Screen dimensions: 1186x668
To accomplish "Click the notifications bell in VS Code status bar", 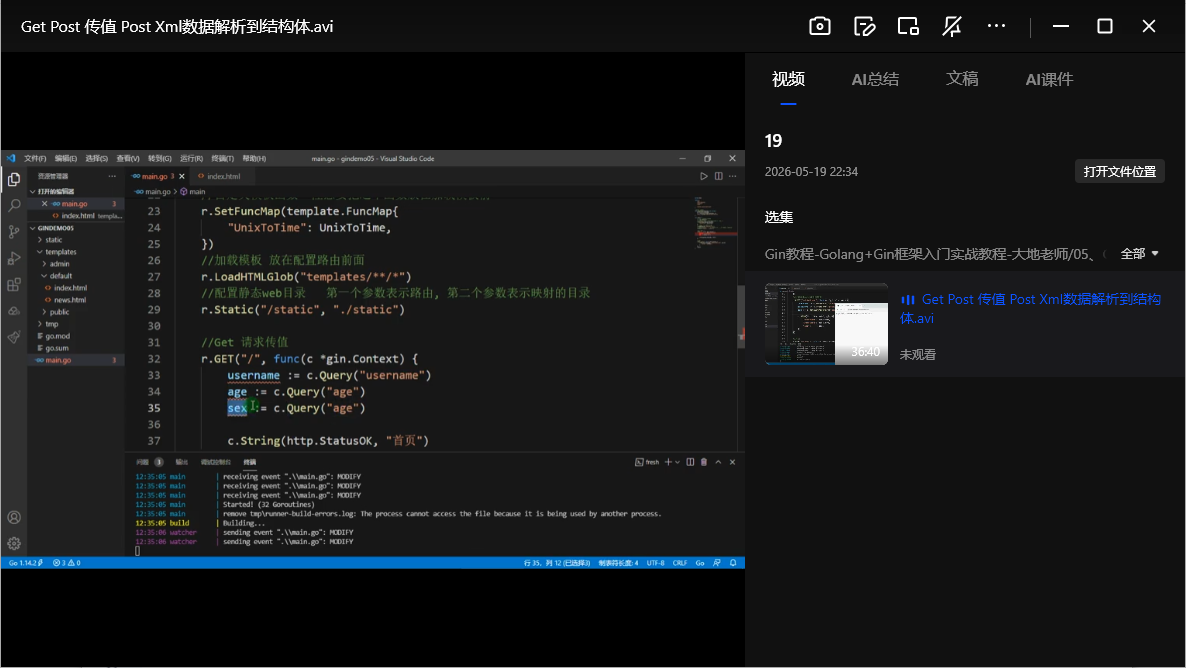I will 733,563.
